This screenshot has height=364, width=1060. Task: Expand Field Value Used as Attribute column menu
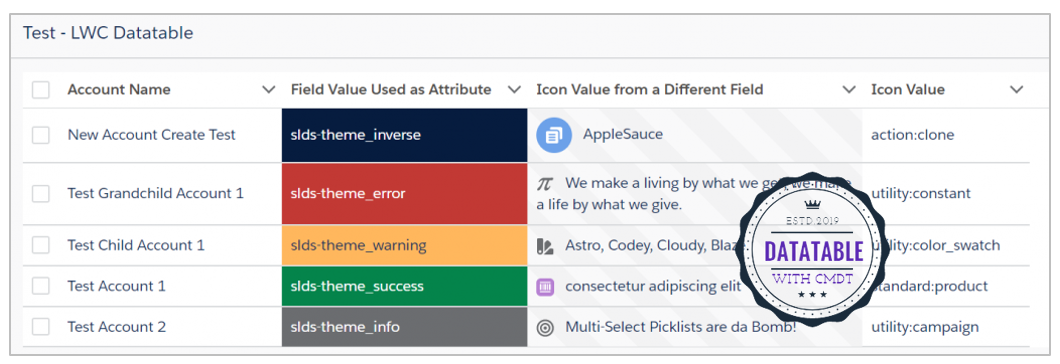[514, 89]
